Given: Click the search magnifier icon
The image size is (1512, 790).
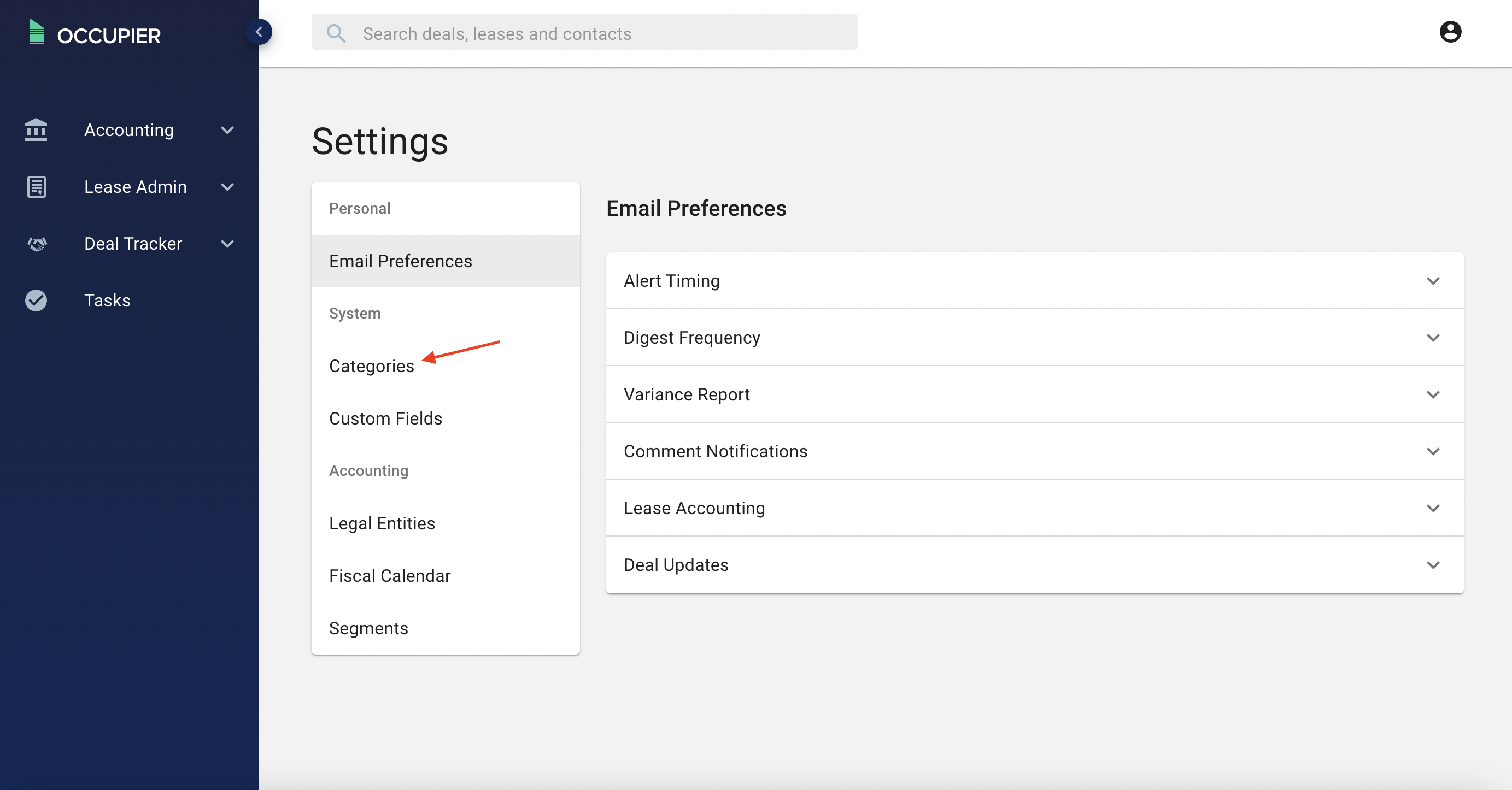Looking at the screenshot, I should point(336,33).
